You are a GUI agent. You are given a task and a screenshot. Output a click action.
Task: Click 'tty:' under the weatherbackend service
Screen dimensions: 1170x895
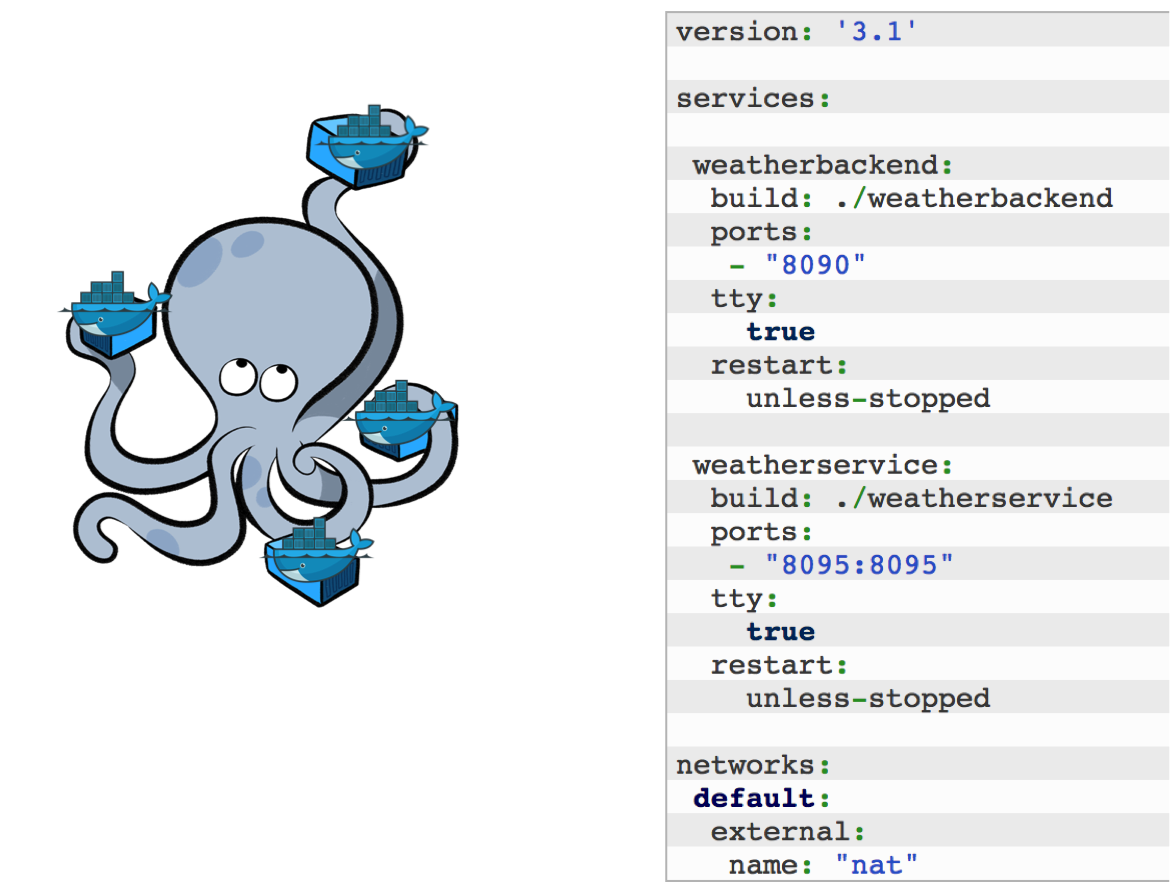[744, 299]
